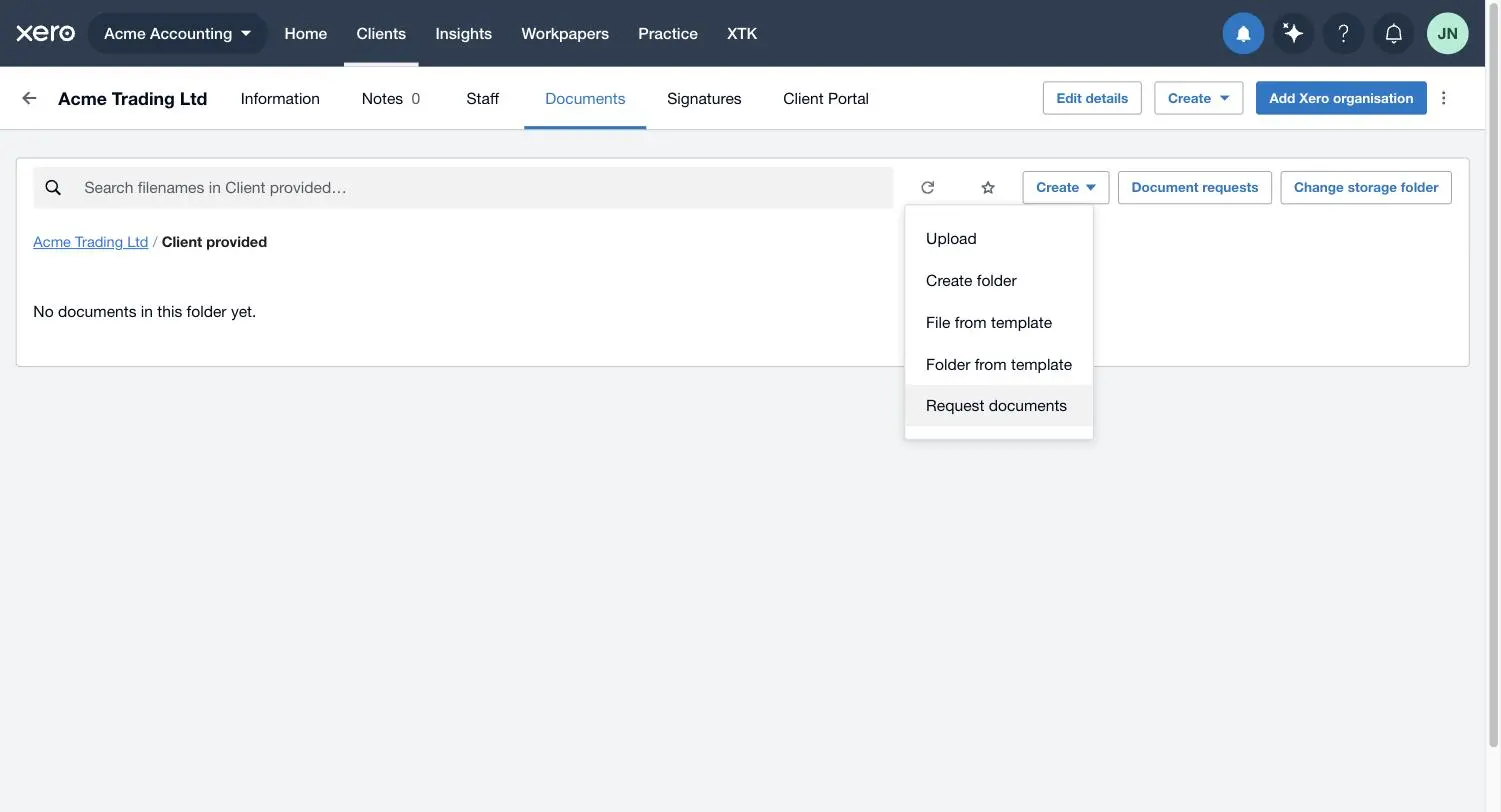Toggle the documents panel Create dropdown
Image resolution: width=1501 pixels, height=812 pixels.
click(1065, 187)
